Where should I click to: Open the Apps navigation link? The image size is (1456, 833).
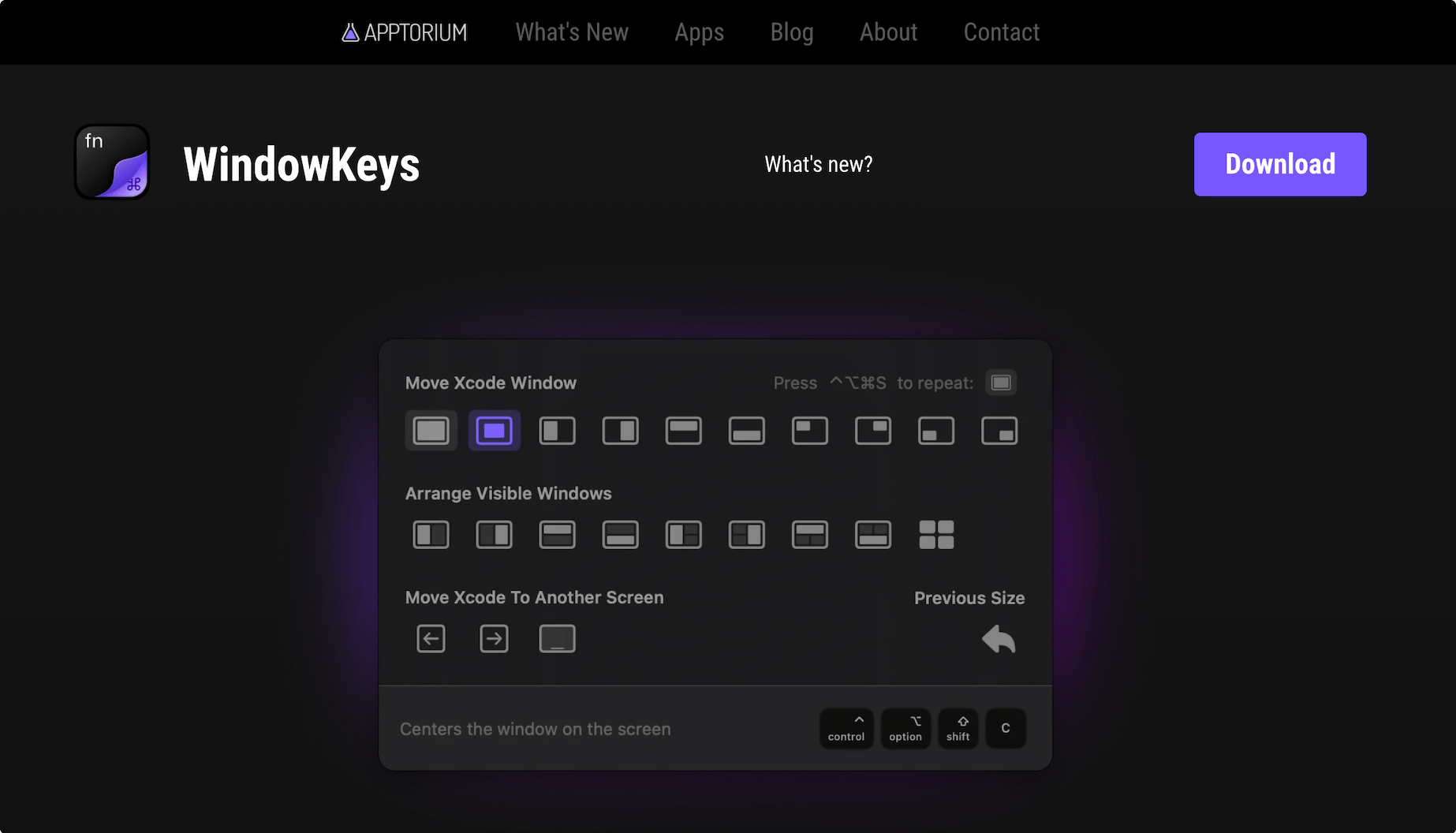click(699, 32)
